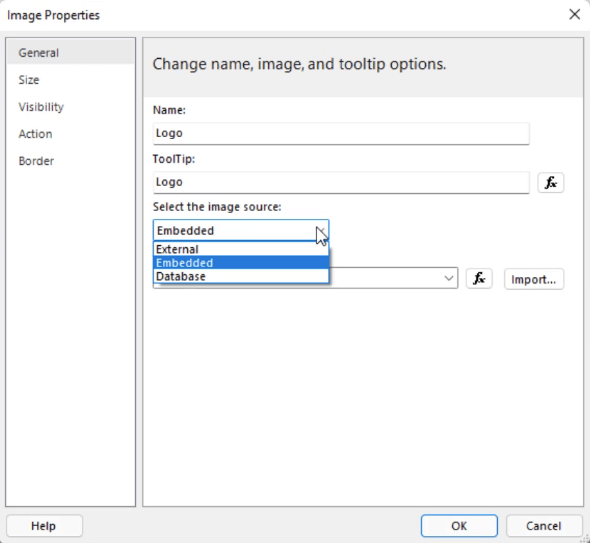Choose Database from the image source list
This screenshot has width=590, height=543.
241,276
